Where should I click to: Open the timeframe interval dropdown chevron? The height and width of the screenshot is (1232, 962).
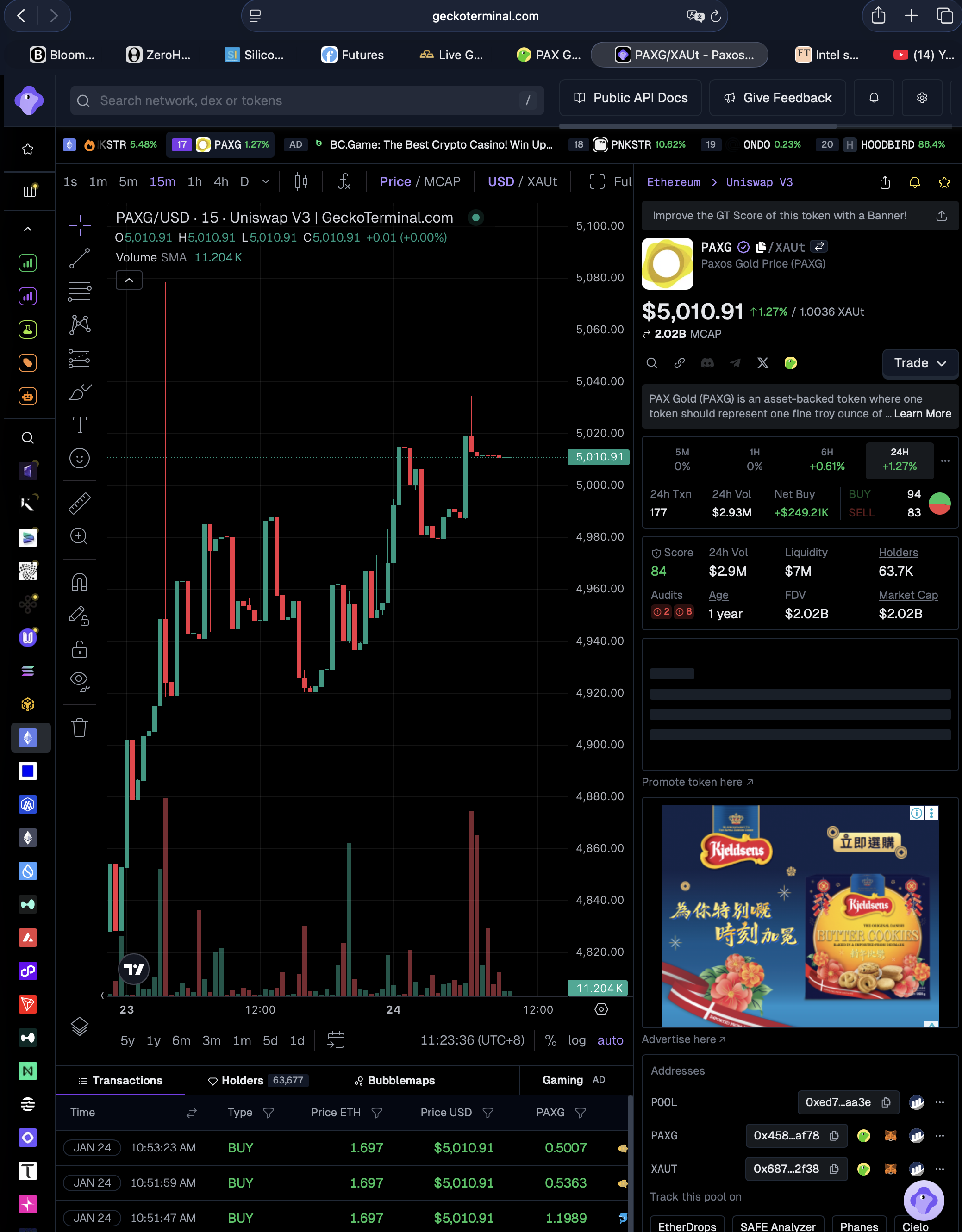pos(265,181)
